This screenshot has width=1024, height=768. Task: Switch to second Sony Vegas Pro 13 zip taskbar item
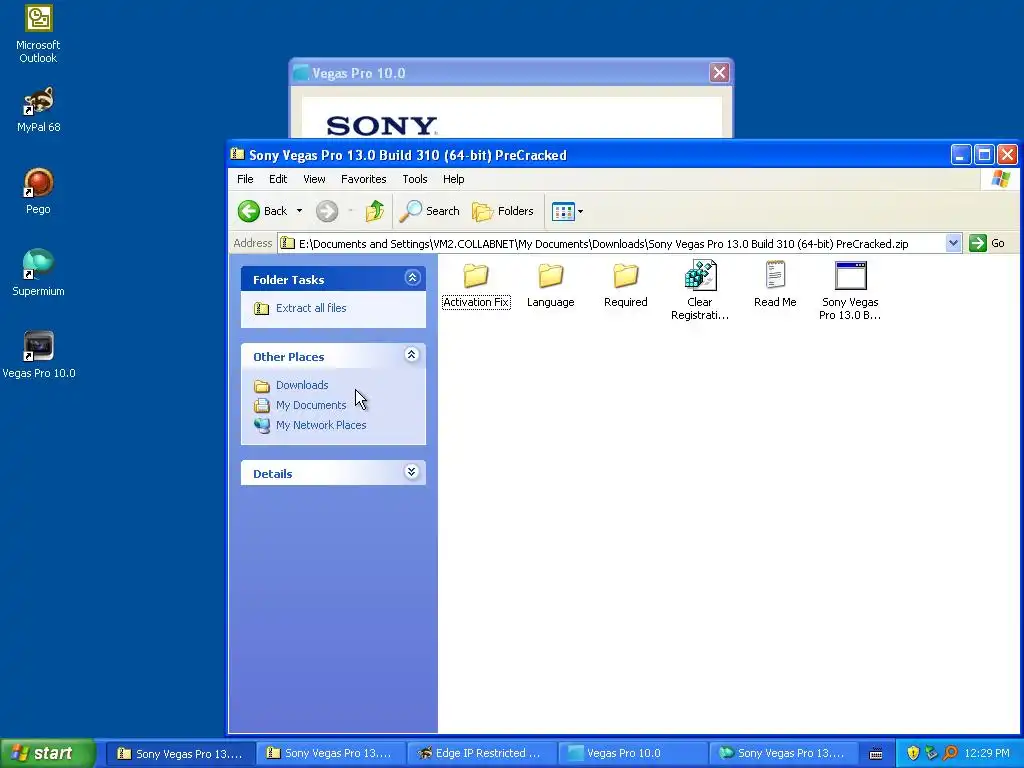(x=330, y=754)
